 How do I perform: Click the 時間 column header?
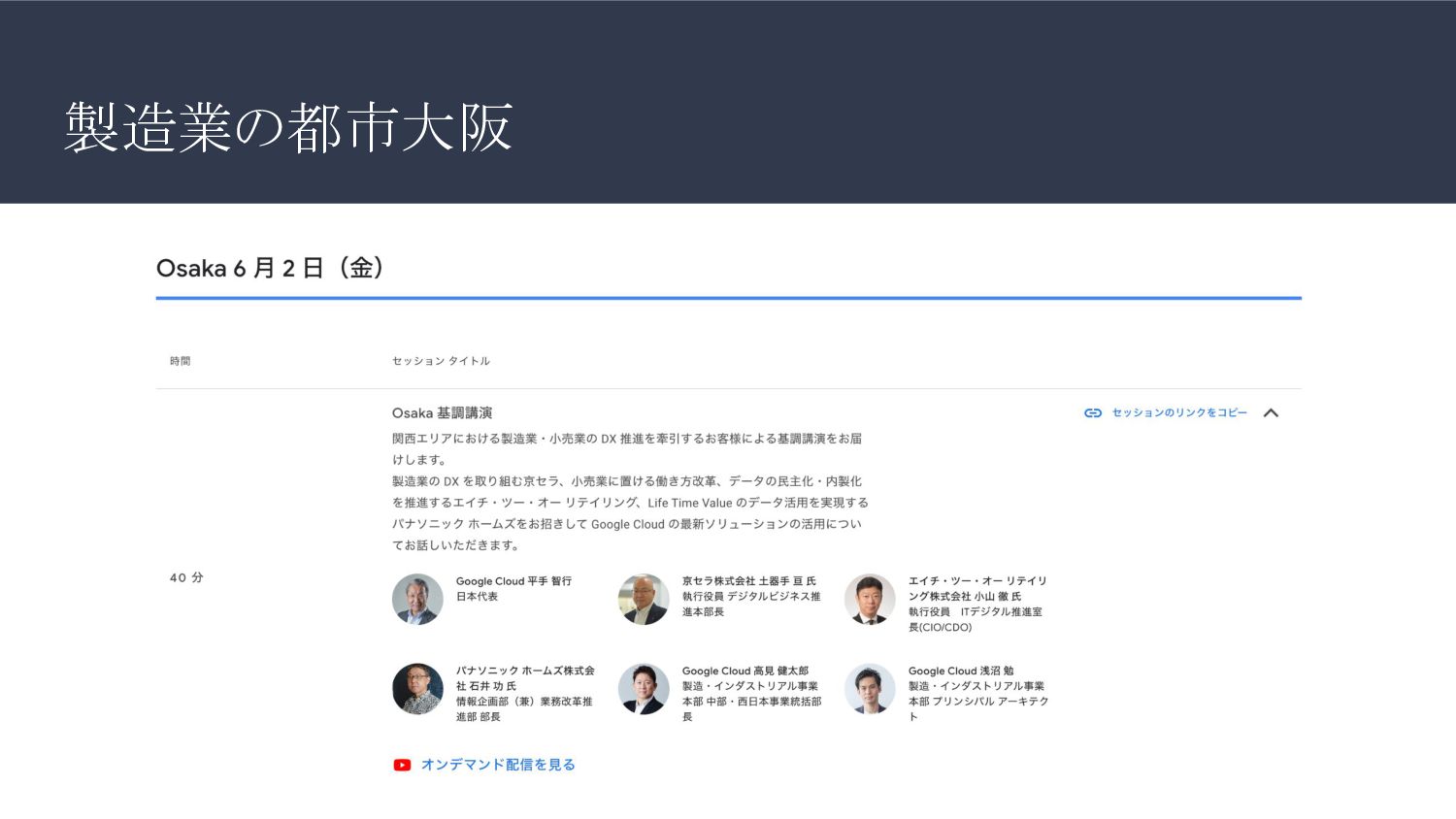pyautogui.click(x=181, y=361)
